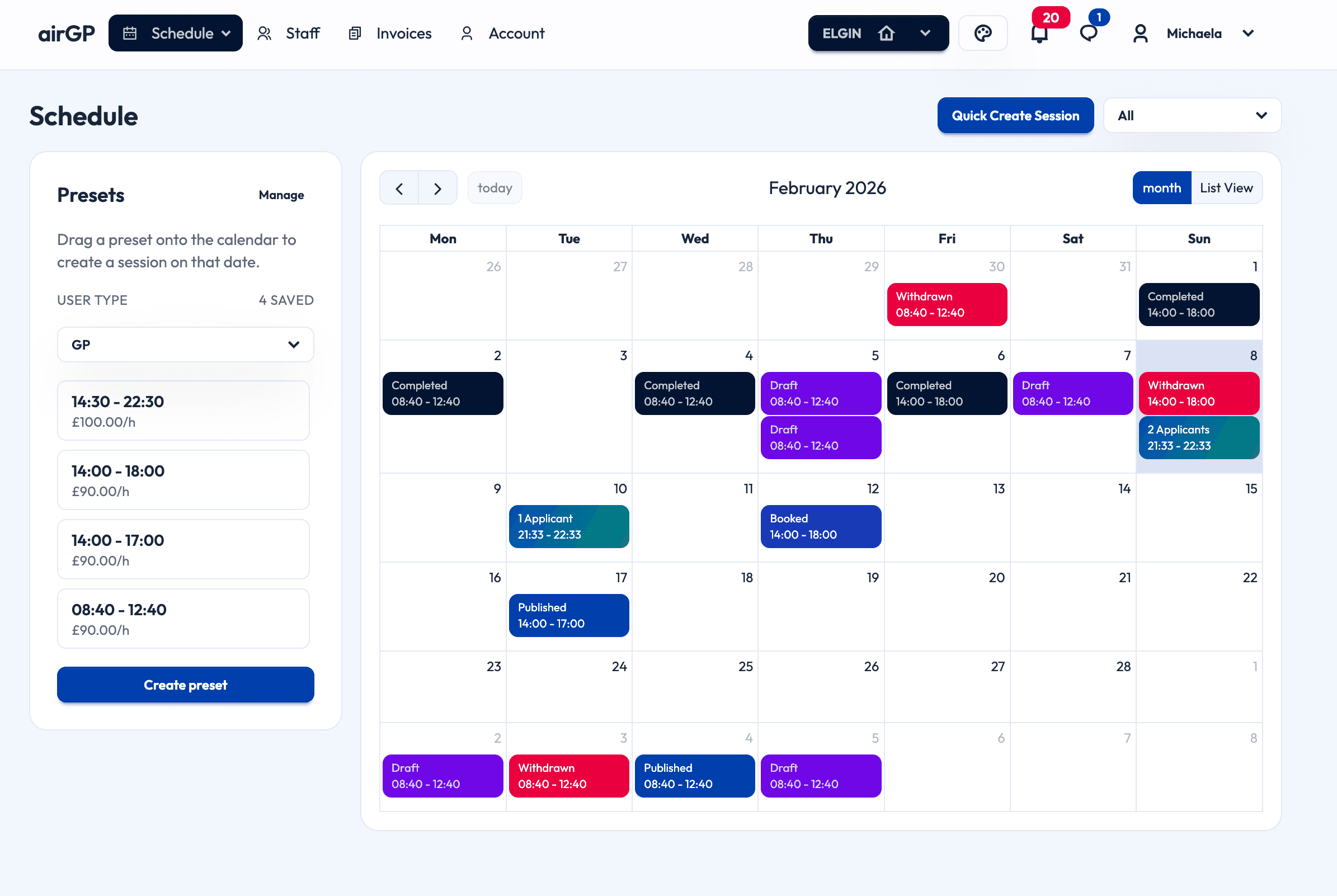Viewport: 1337px width, 896px height.
Task: Open the chat messages bubble icon
Action: coord(1089,34)
